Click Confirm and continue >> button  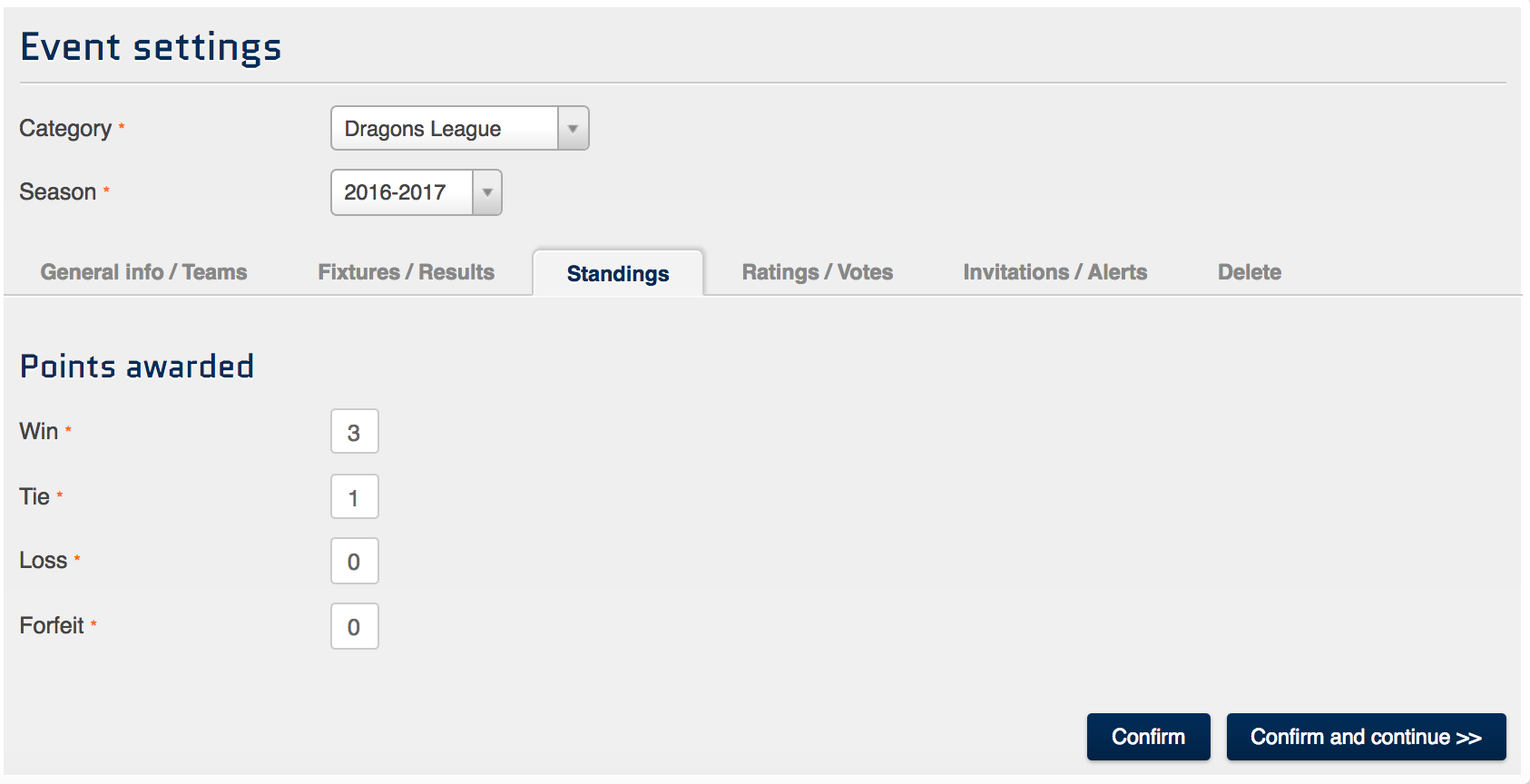(x=1366, y=737)
